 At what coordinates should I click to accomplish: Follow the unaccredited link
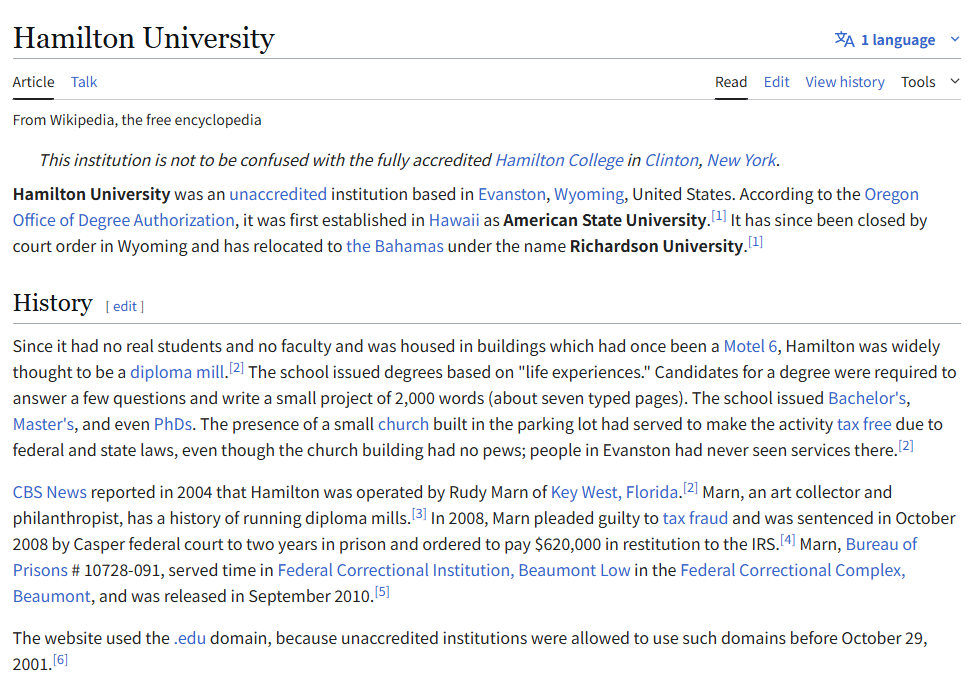click(x=278, y=194)
